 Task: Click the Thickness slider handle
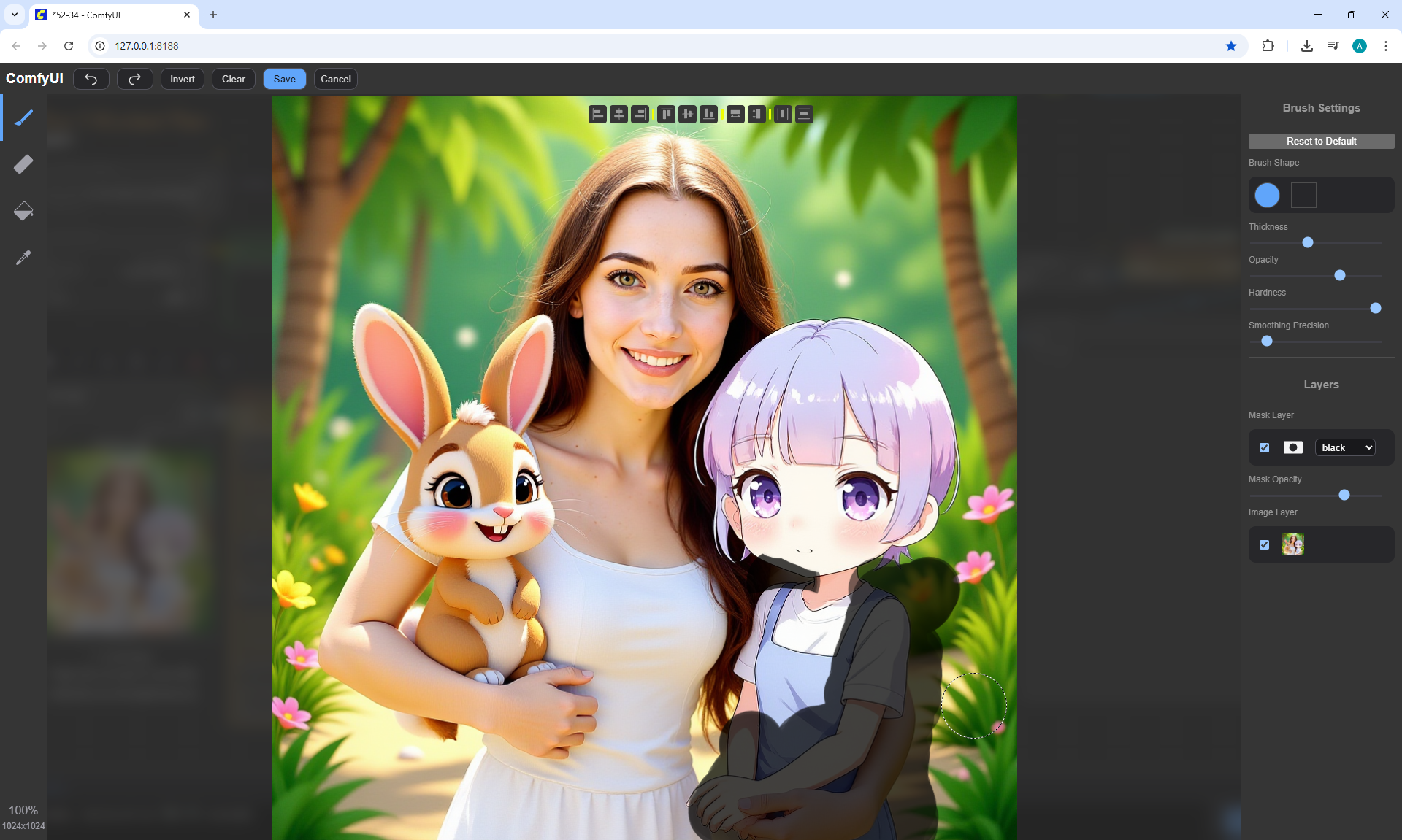click(x=1308, y=242)
